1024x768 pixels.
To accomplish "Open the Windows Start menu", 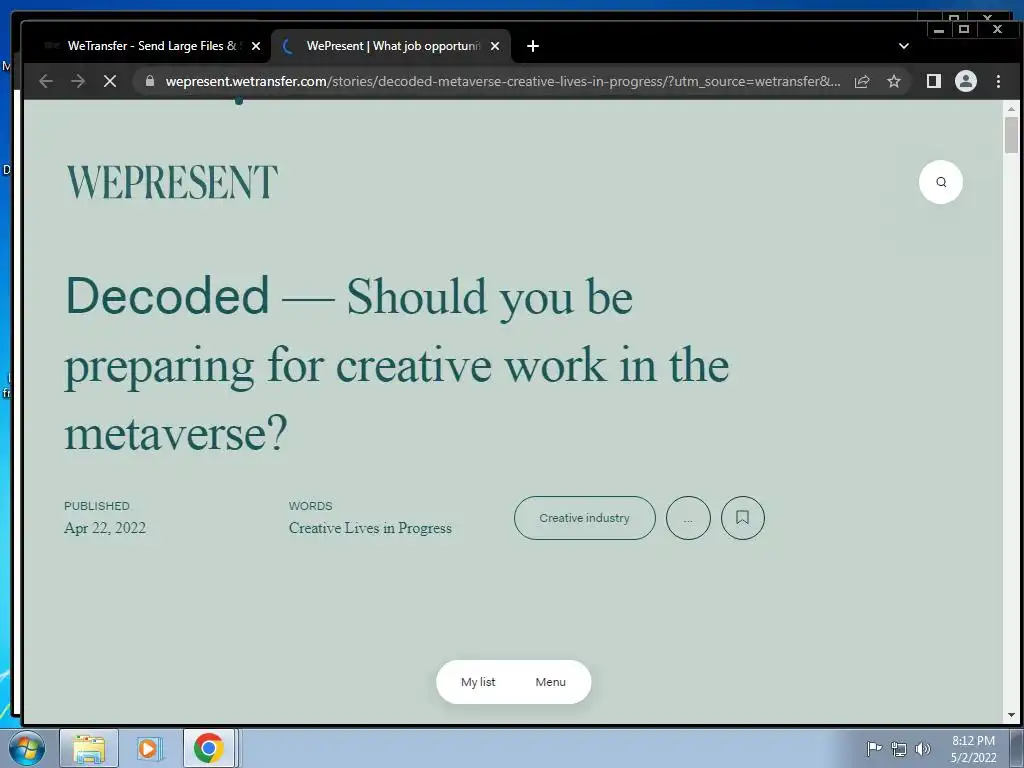I will (x=27, y=748).
